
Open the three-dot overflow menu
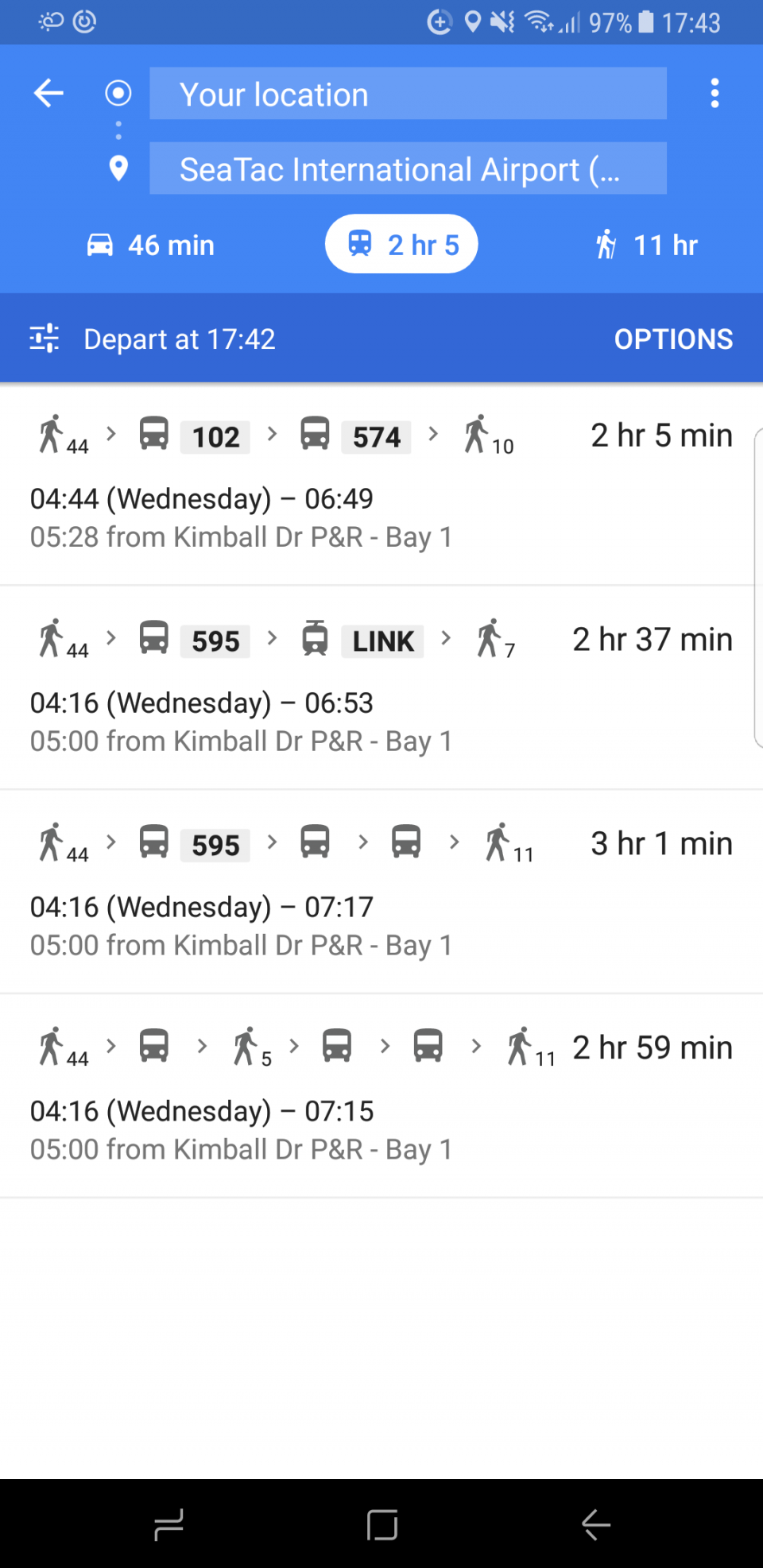[715, 93]
